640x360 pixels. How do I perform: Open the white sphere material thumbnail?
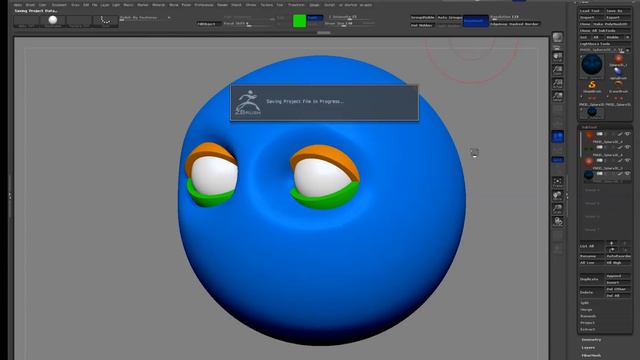[53, 20]
